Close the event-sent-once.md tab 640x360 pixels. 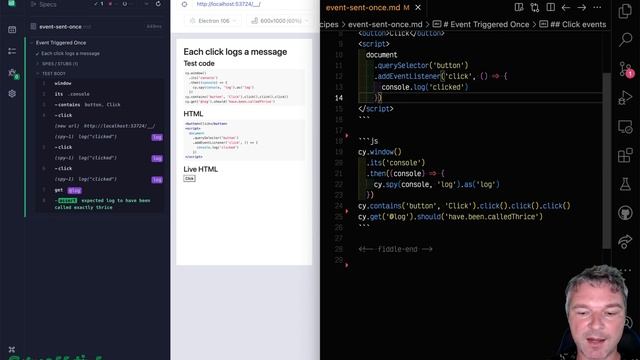point(418,7)
